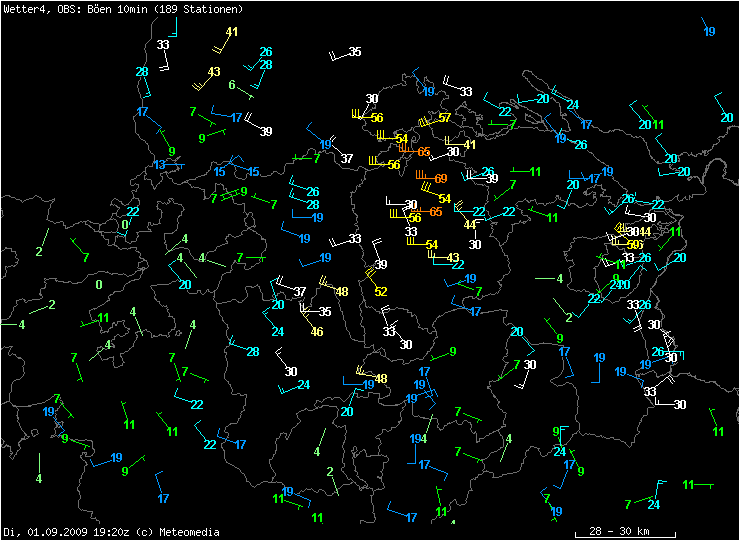Viewport: 740px width, 540px height.
Task: Select the yellow 57 wind barb station
Action: pyautogui.click(x=444, y=118)
